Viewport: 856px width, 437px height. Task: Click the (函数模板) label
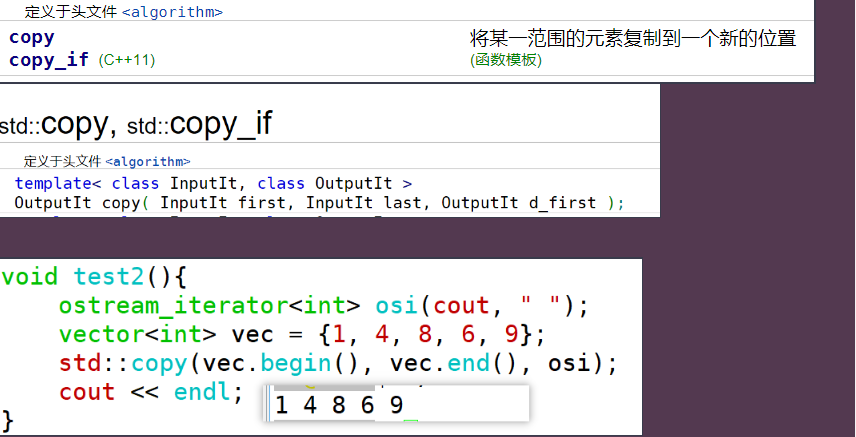506,60
